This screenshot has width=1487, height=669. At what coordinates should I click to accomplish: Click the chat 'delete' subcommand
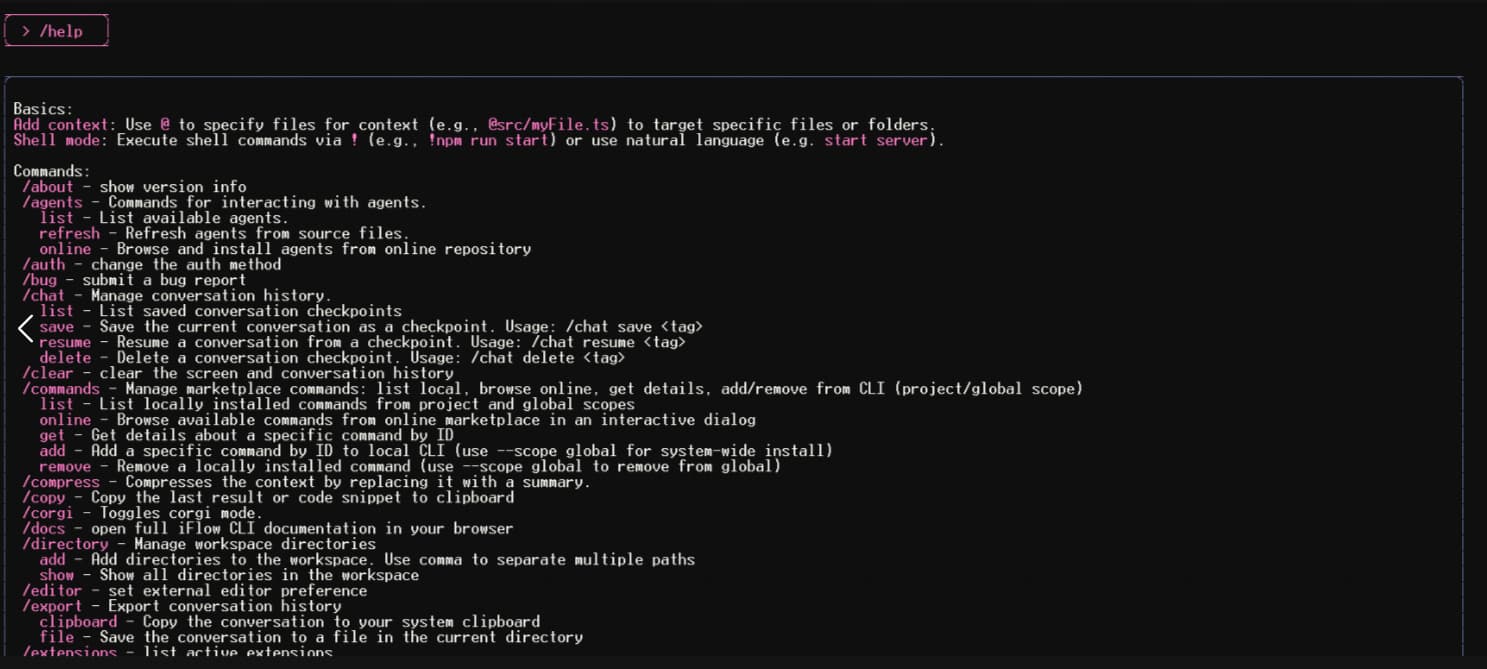[x=65, y=358]
